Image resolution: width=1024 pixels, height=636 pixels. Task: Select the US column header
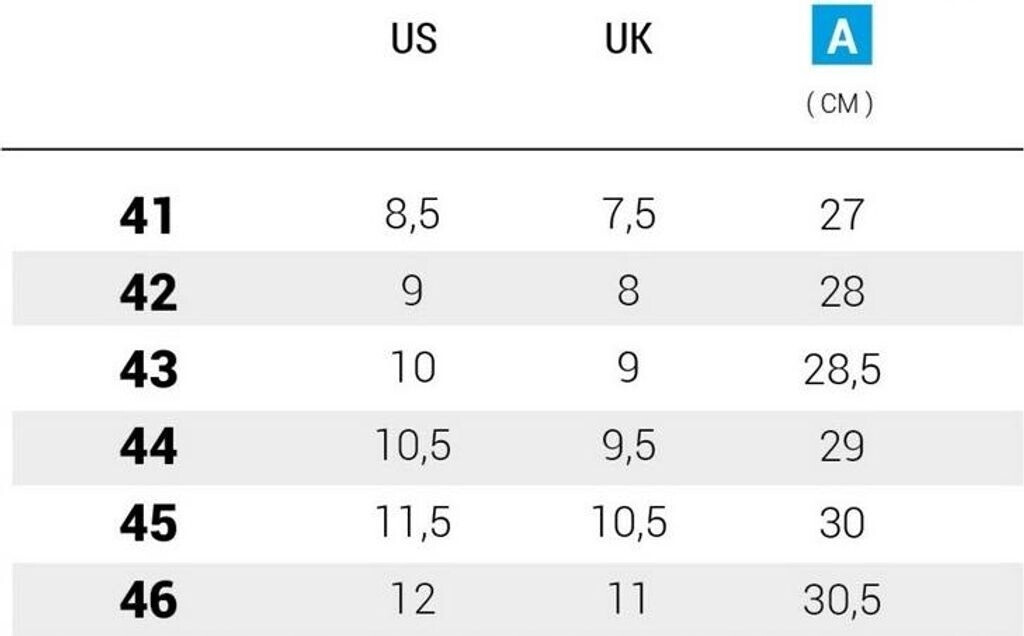[x=413, y=39]
